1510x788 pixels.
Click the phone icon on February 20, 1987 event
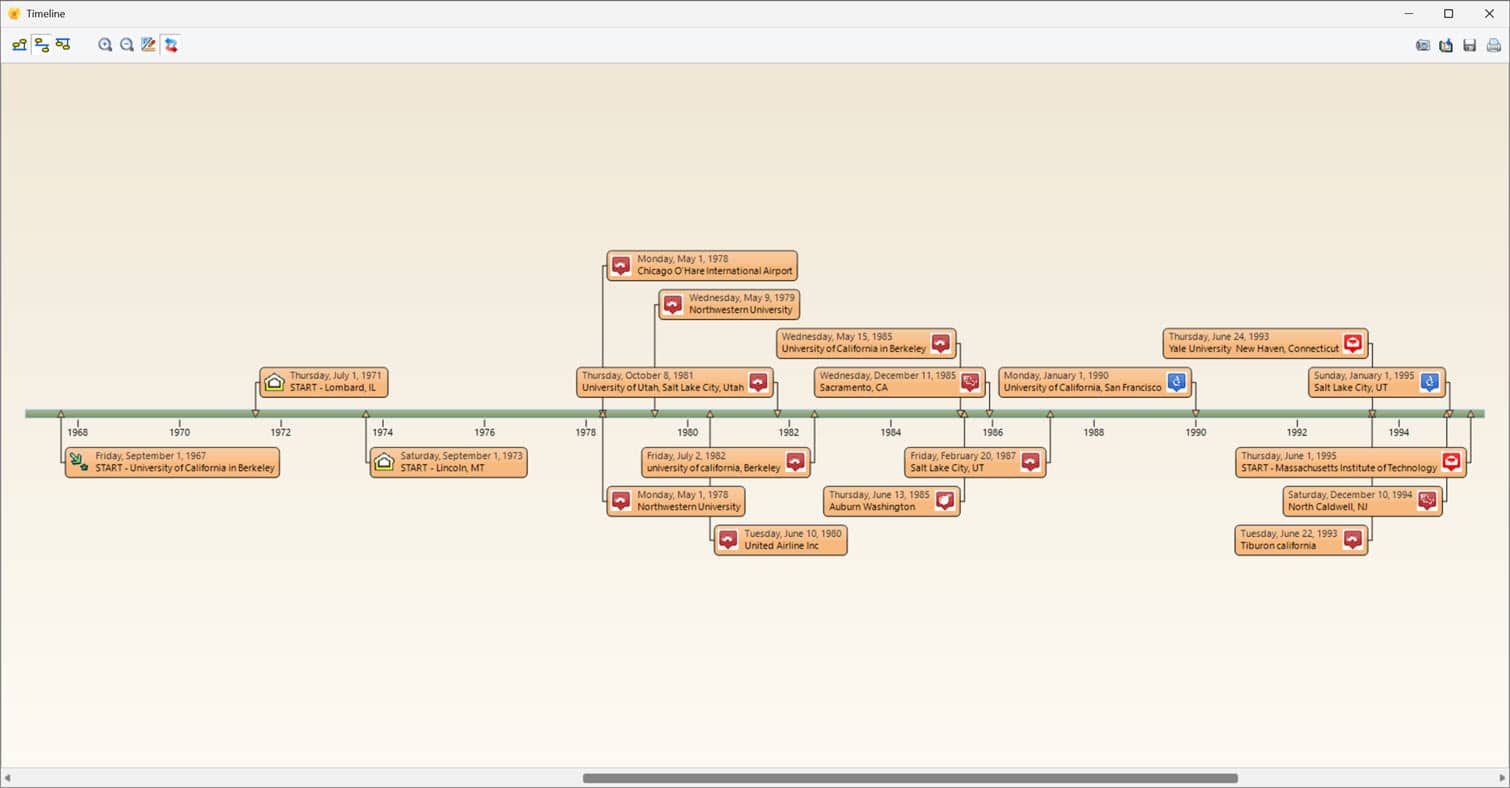pyautogui.click(x=1030, y=462)
